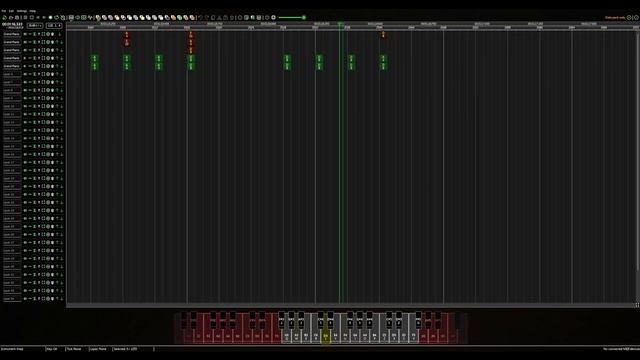This screenshot has height=360, width=640.
Task: Click the tempo field below the time display
Action: point(35,25)
